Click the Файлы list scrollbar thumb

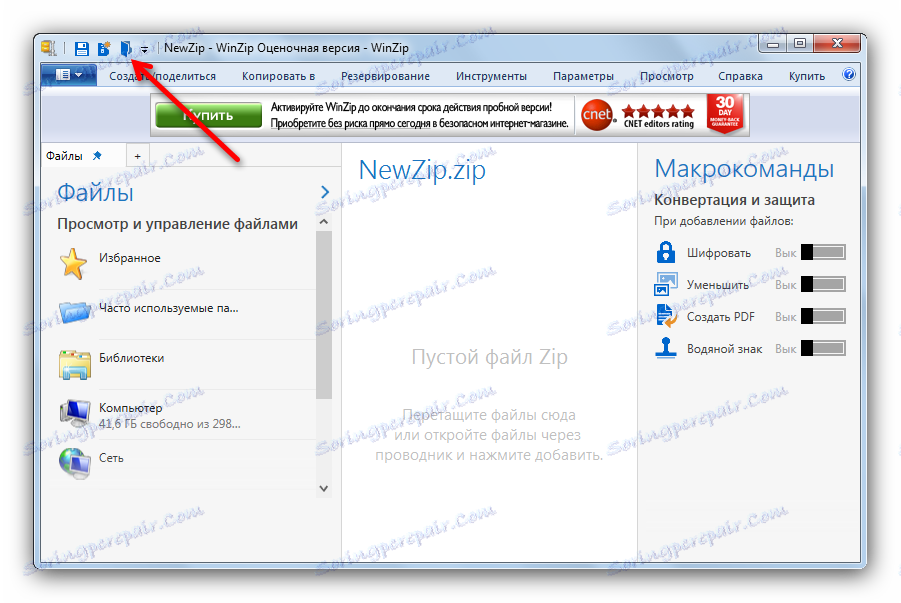[x=324, y=315]
